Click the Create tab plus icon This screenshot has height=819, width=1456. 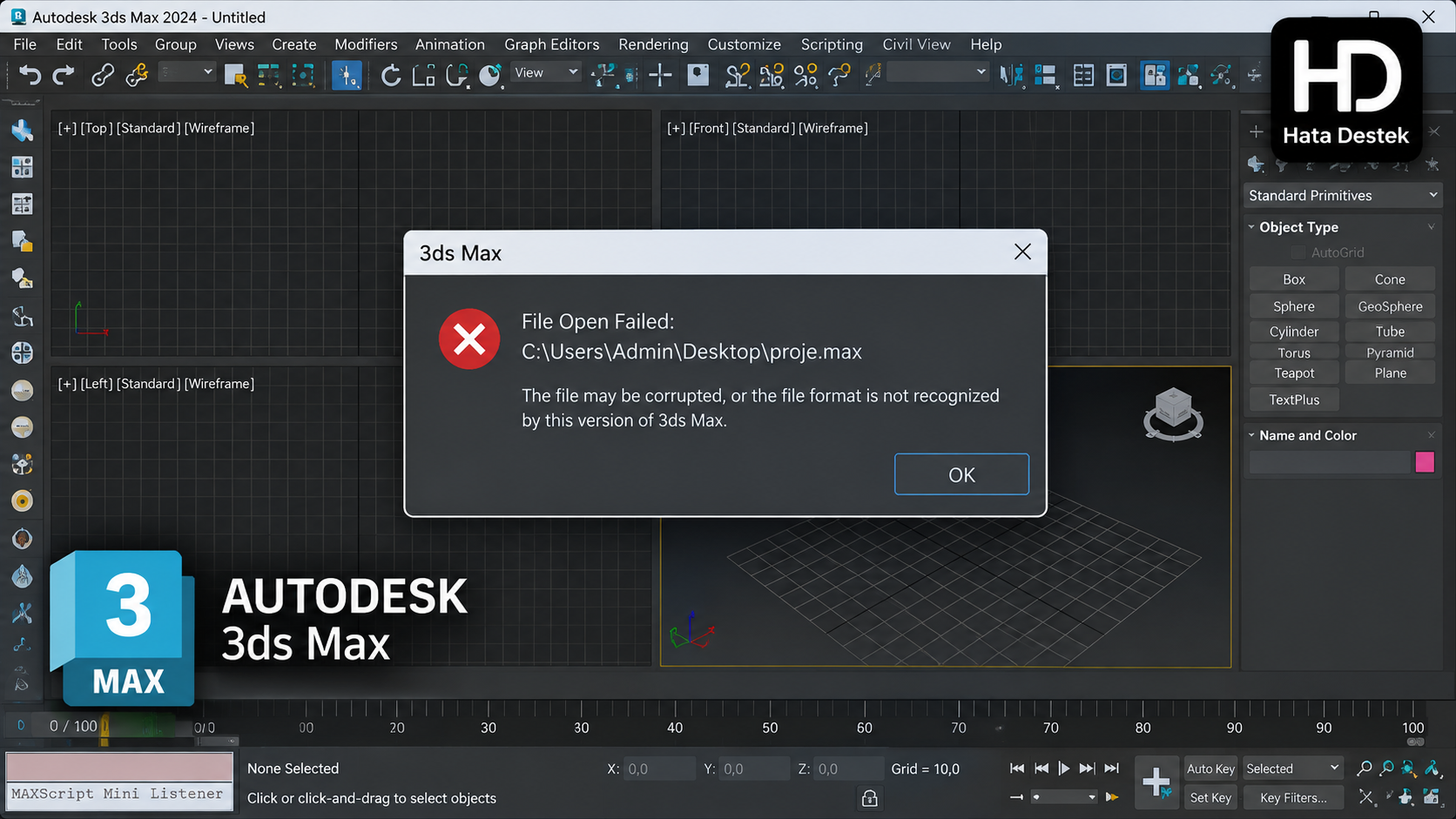1256,132
